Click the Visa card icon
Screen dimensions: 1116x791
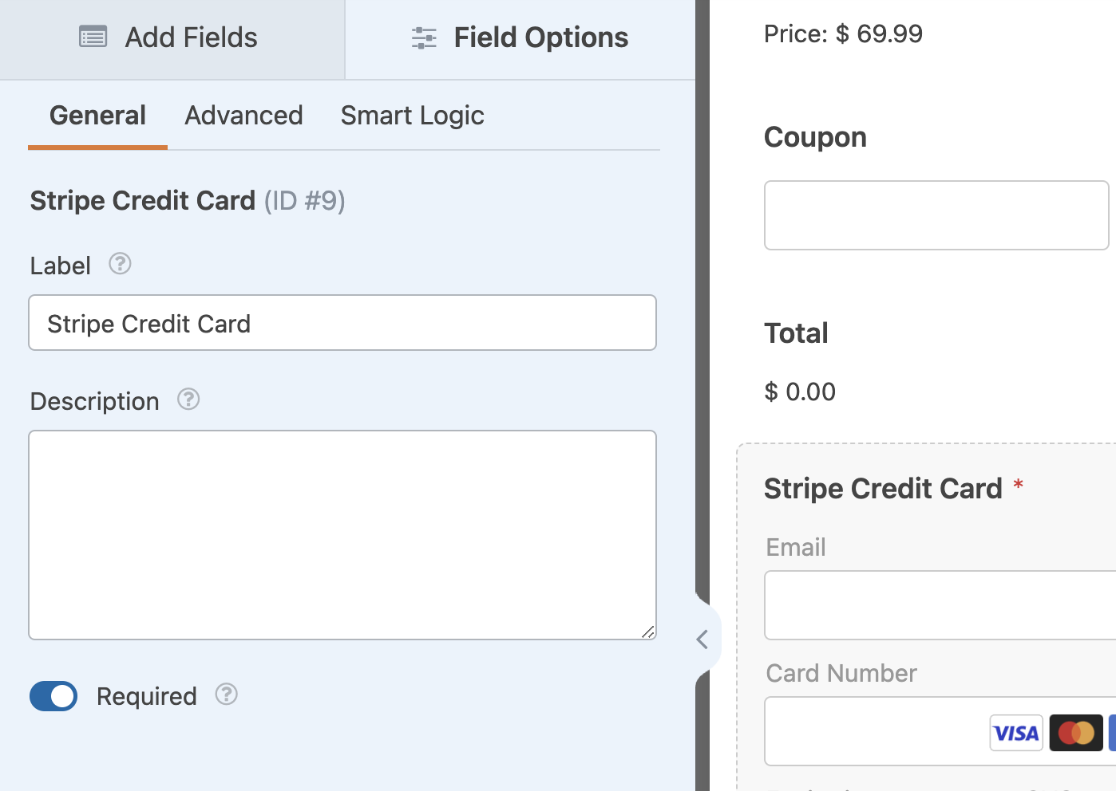[x=1016, y=733]
